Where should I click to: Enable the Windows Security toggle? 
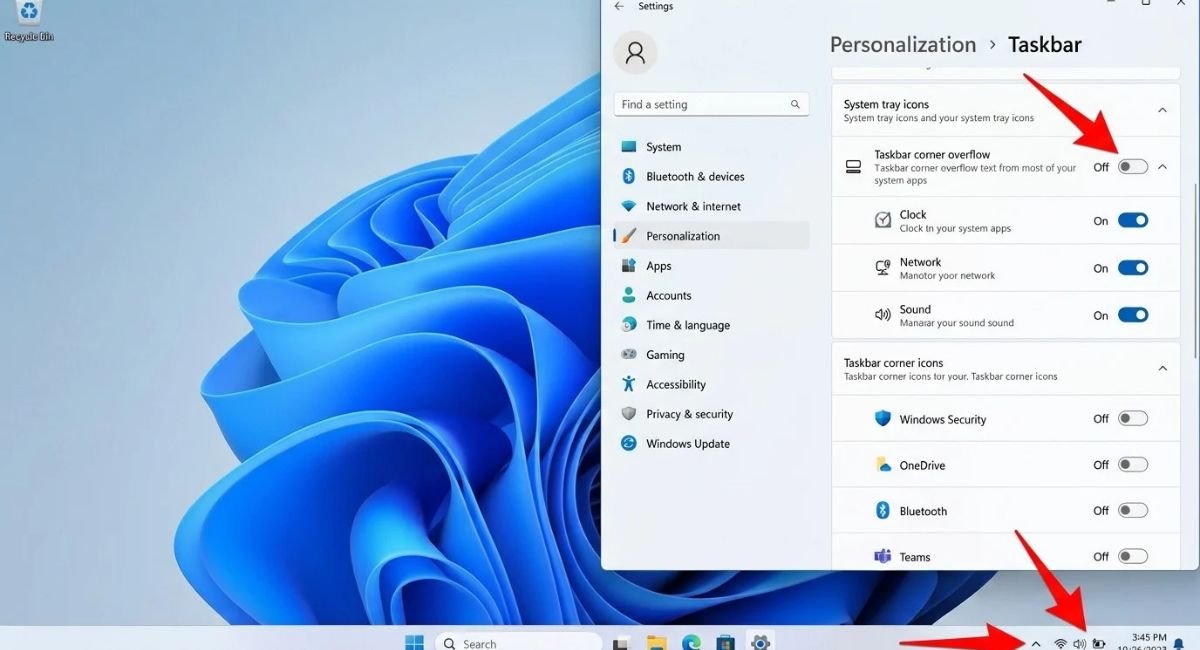pyautogui.click(x=1133, y=419)
